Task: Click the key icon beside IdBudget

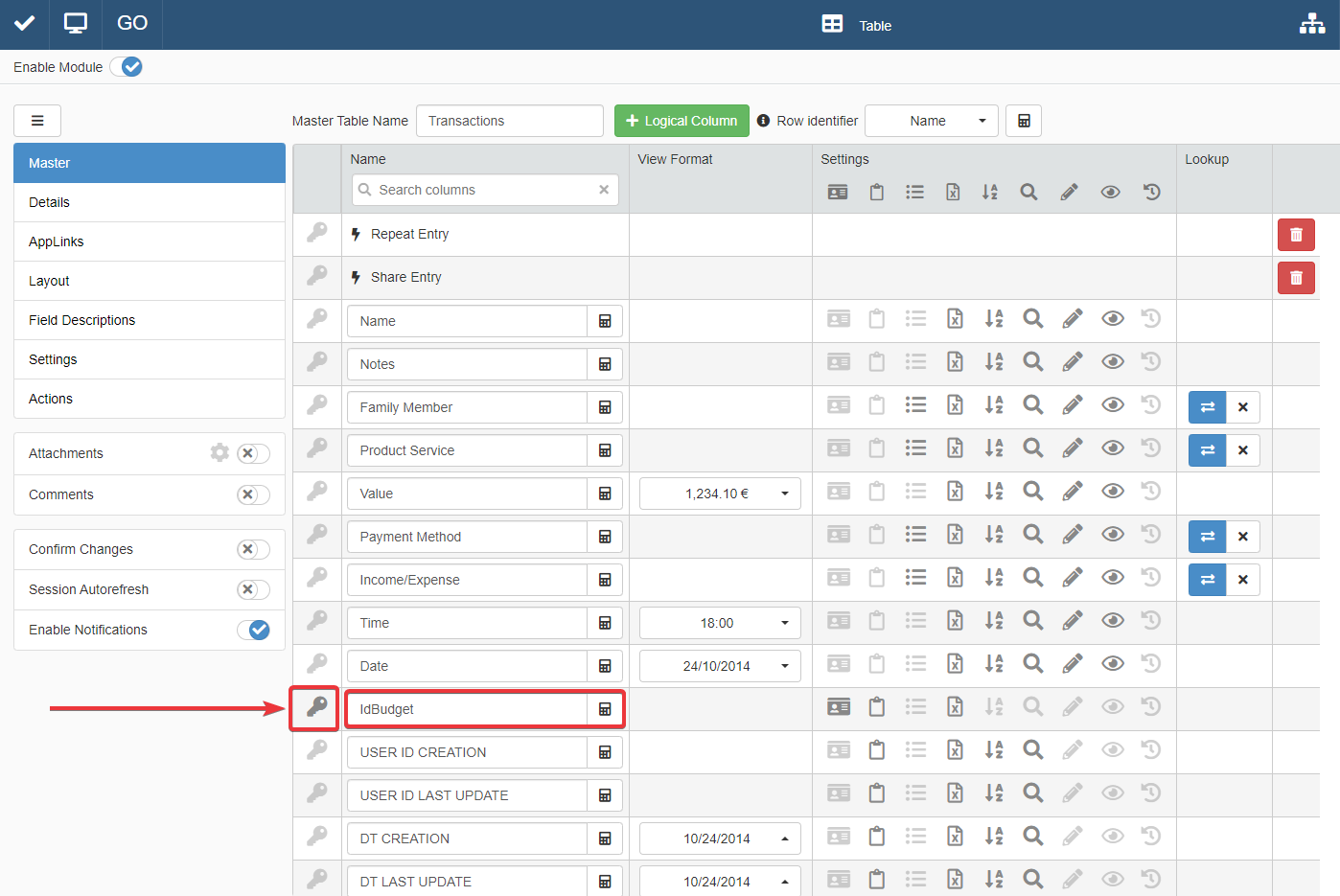Action: pos(316,708)
